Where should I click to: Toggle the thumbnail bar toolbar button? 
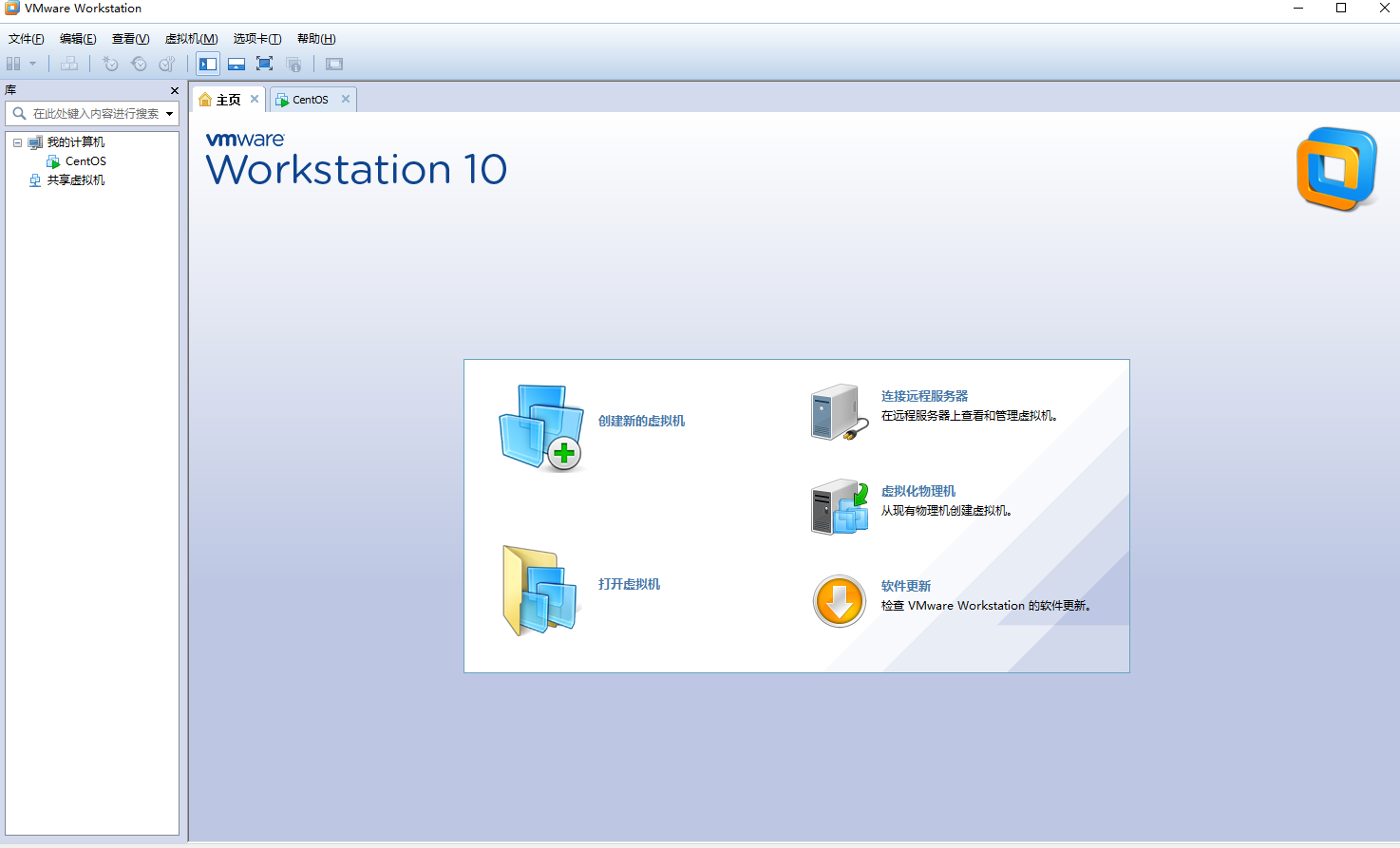click(236, 64)
